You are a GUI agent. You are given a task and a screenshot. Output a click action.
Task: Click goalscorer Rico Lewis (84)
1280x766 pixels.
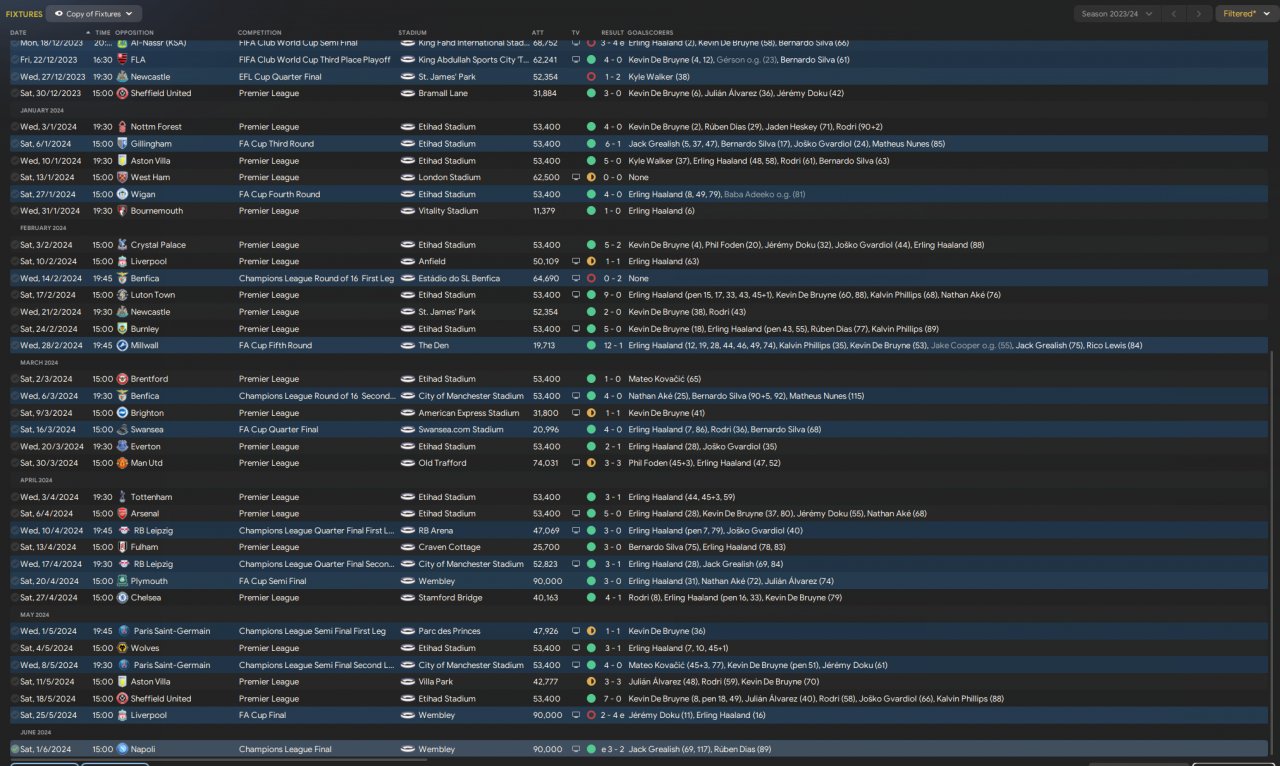coord(1114,345)
